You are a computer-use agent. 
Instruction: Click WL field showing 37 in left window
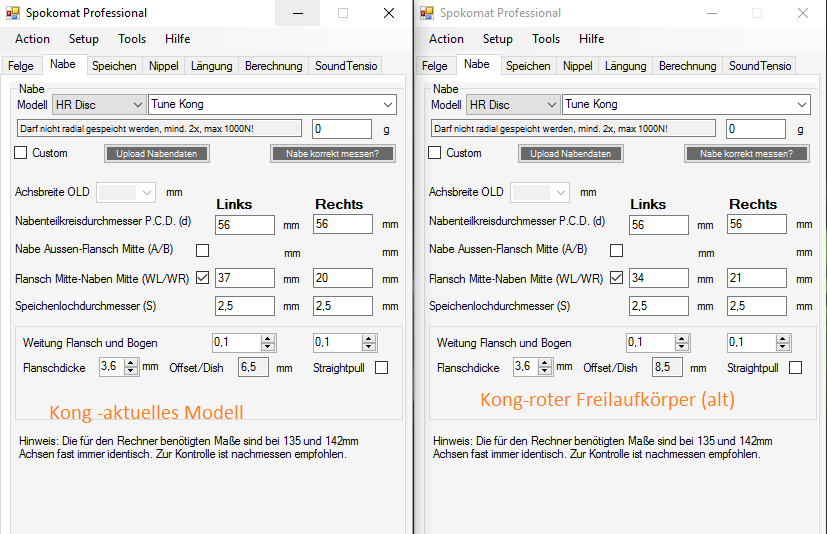pyautogui.click(x=245, y=278)
